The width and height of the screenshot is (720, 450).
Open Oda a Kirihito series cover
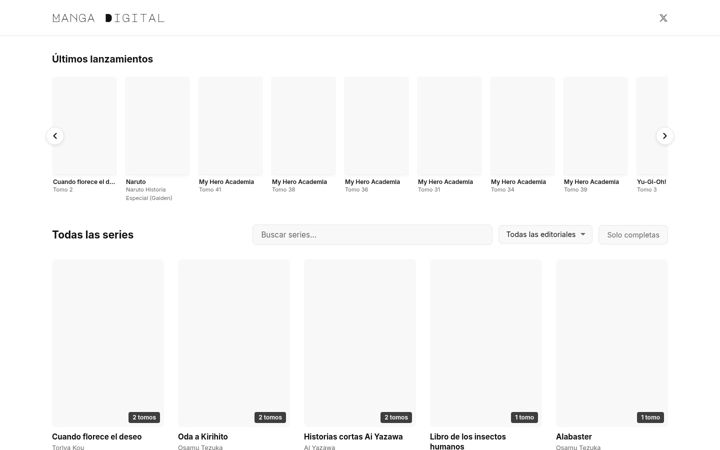click(234, 343)
